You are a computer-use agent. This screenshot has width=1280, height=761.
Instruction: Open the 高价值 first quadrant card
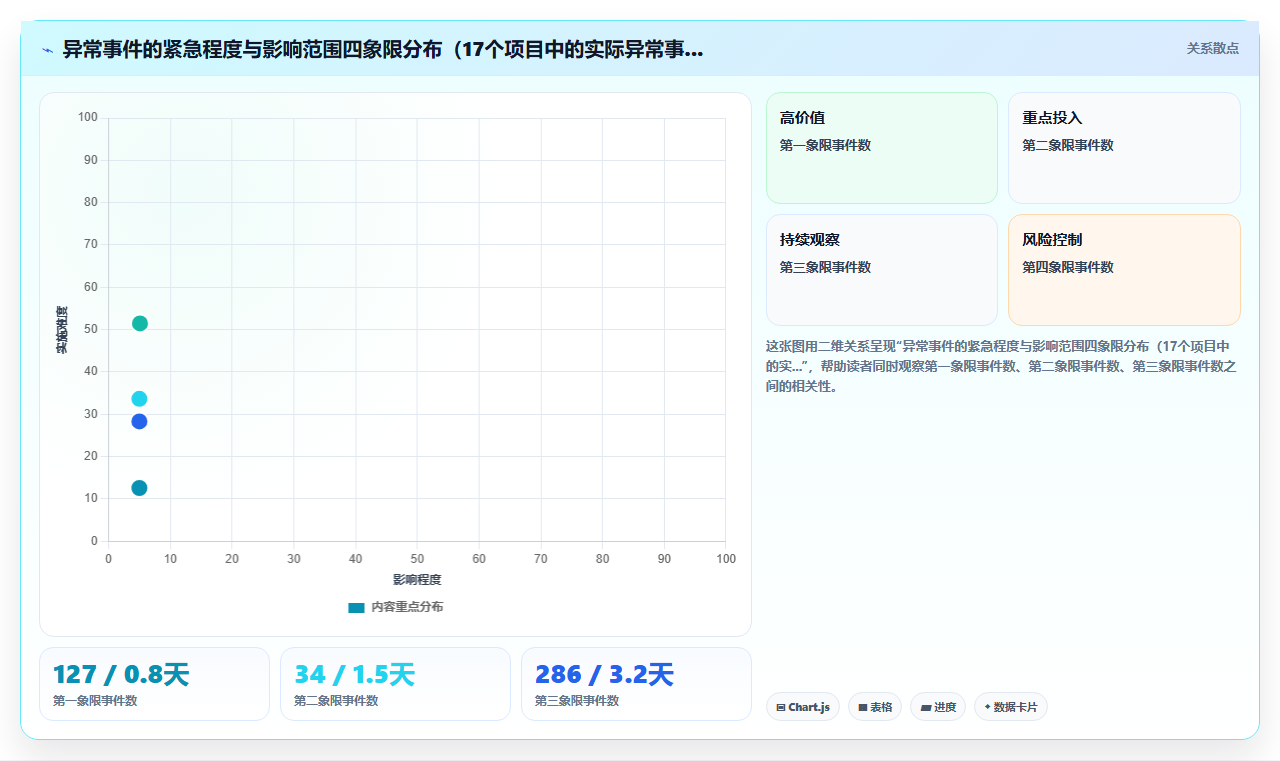click(x=882, y=148)
